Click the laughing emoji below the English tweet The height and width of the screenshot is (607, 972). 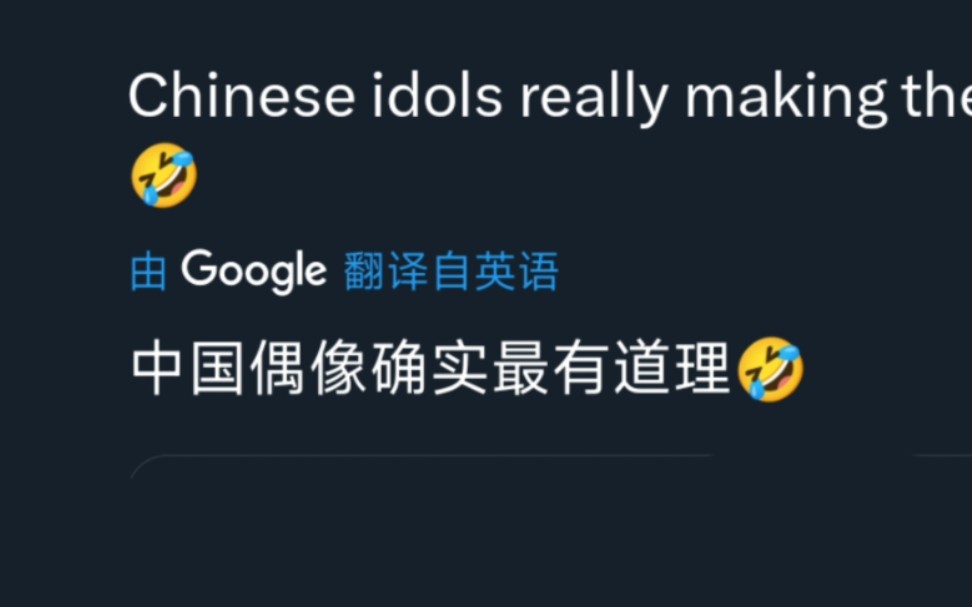(x=164, y=175)
